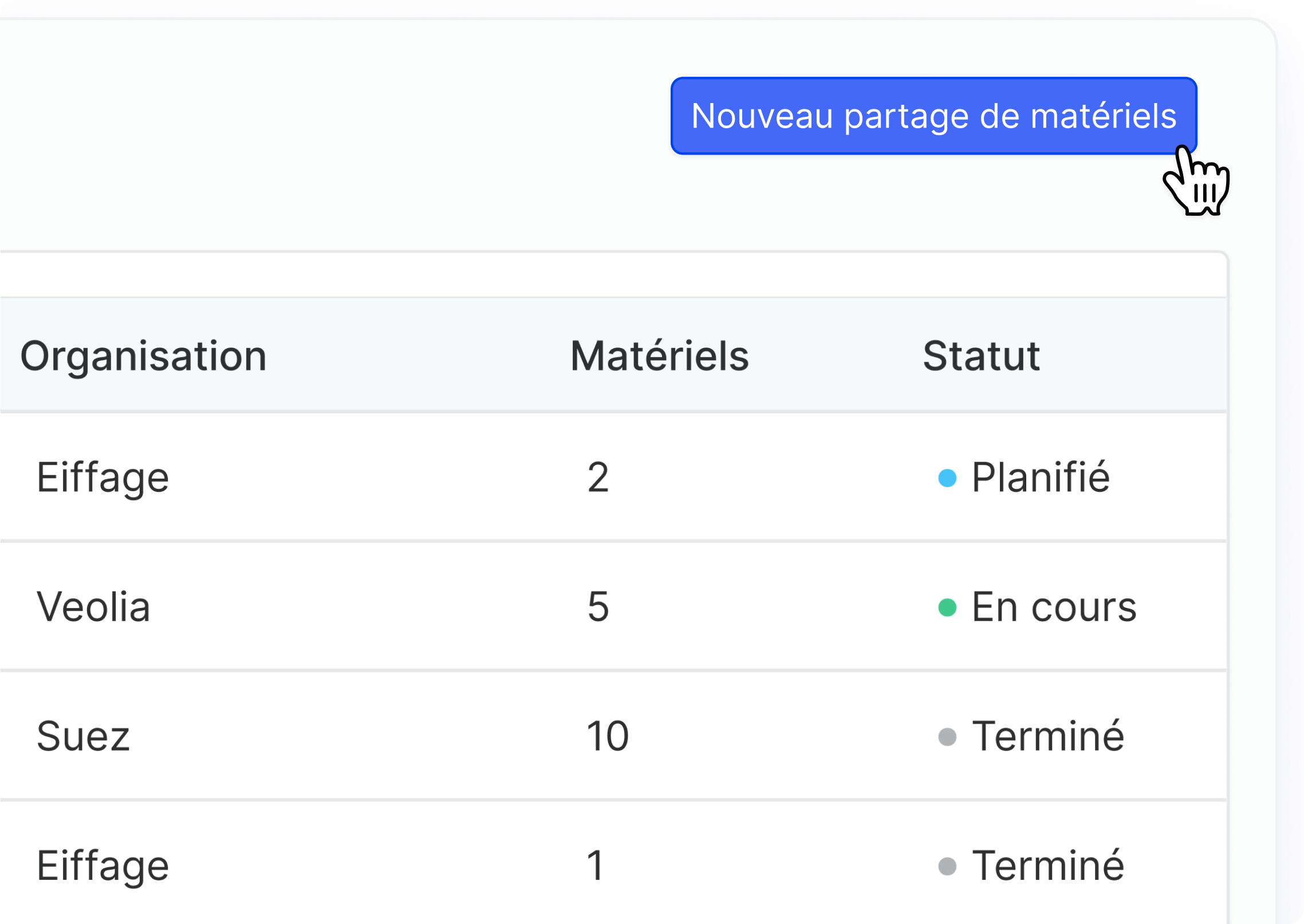The image size is (1304, 924).
Task: Click the materials count 2 cell
Action: (598, 477)
